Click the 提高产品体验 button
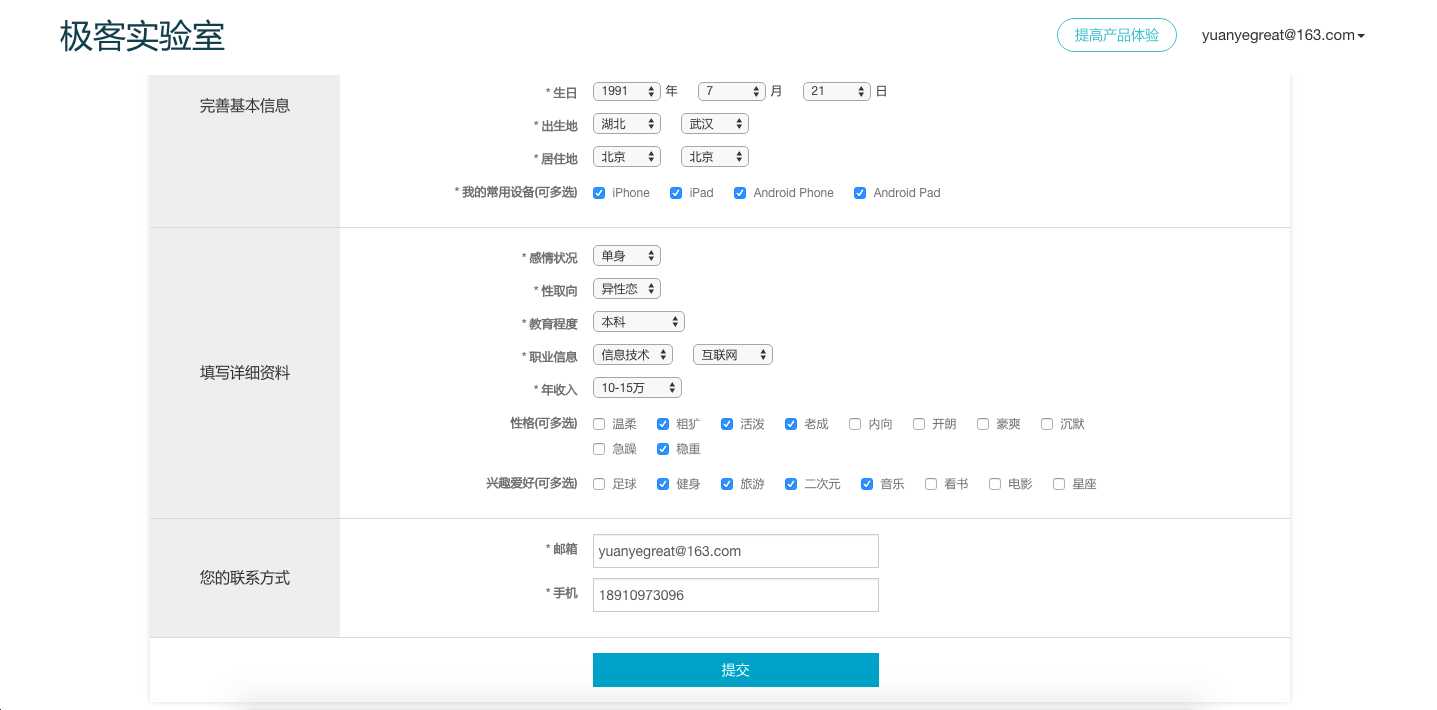 click(1117, 35)
